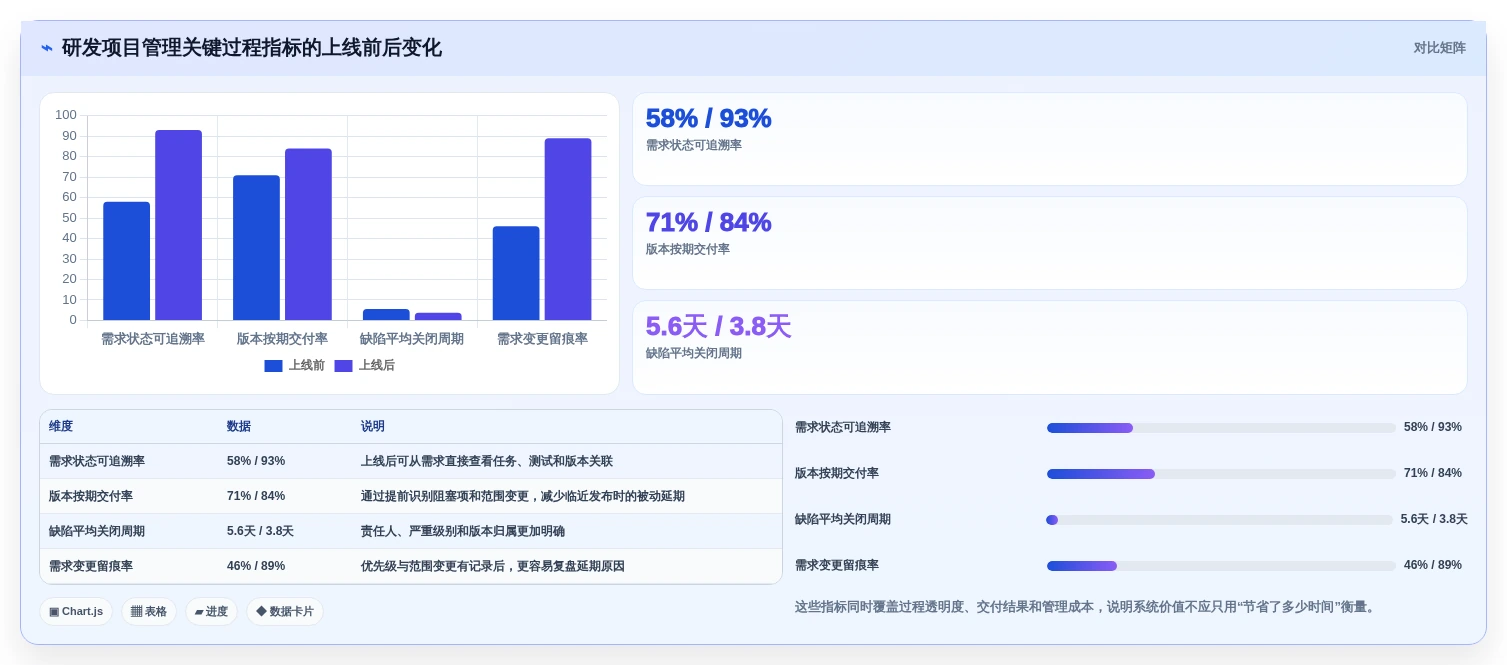
Task: Click the 上线前 bar for 需求变更留痕率
Action: tap(516, 273)
